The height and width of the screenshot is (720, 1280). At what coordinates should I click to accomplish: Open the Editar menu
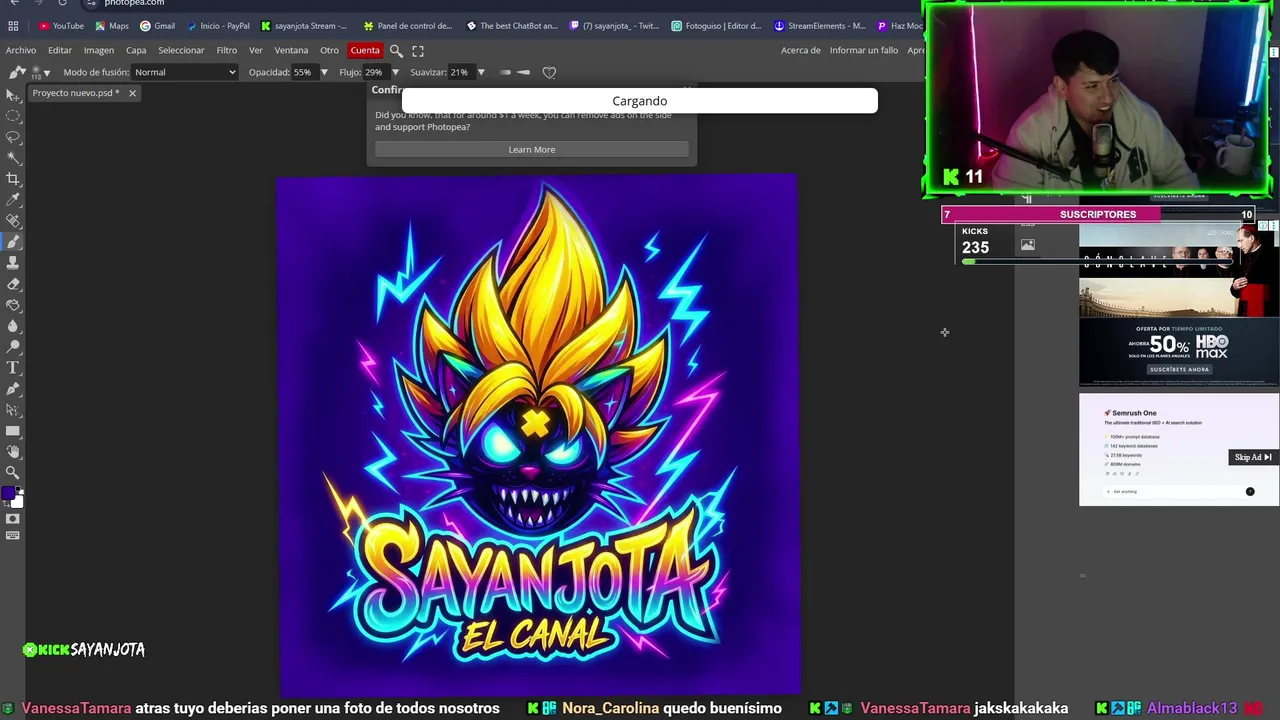(60, 51)
